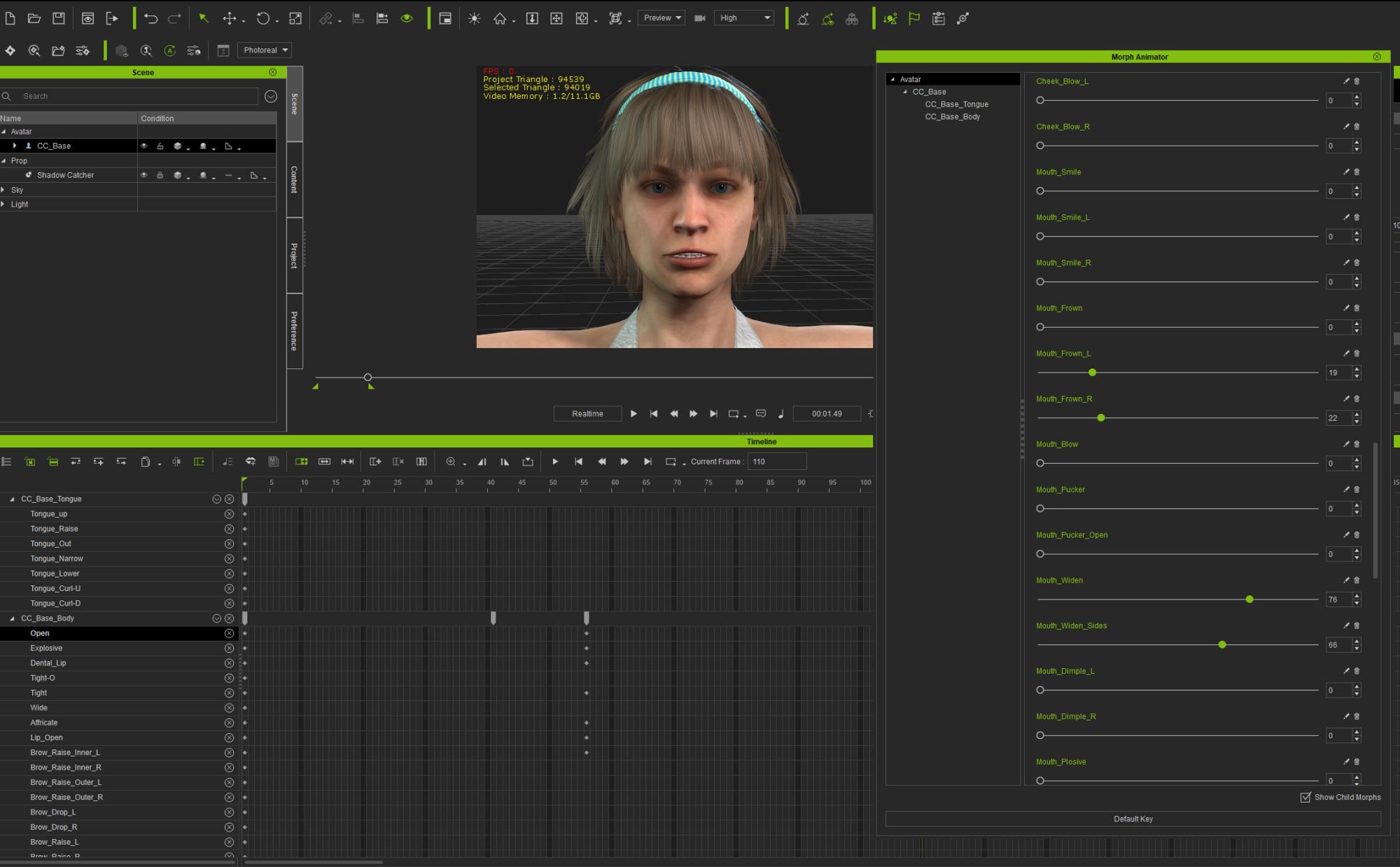The height and width of the screenshot is (867, 1400).
Task: Expand the Sky node in the Scene tree
Action: pos(3,190)
